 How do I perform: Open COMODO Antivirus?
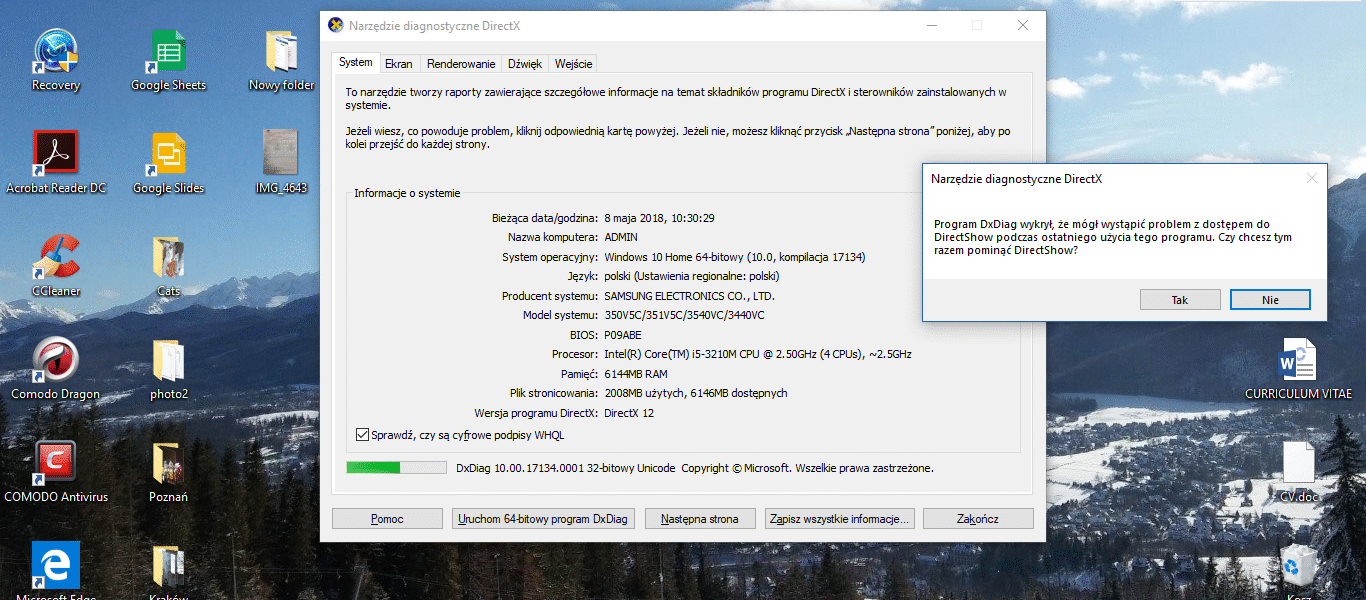click(x=55, y=460)
